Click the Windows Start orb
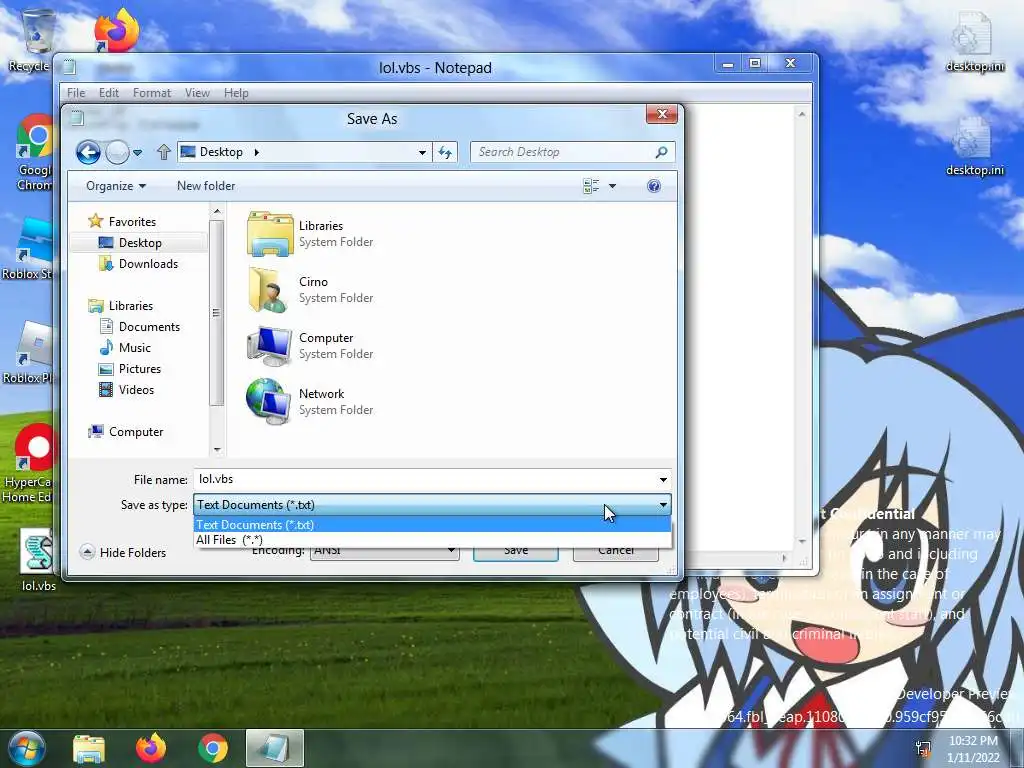Screen dimensions: 1024x768 coord(25,748)
